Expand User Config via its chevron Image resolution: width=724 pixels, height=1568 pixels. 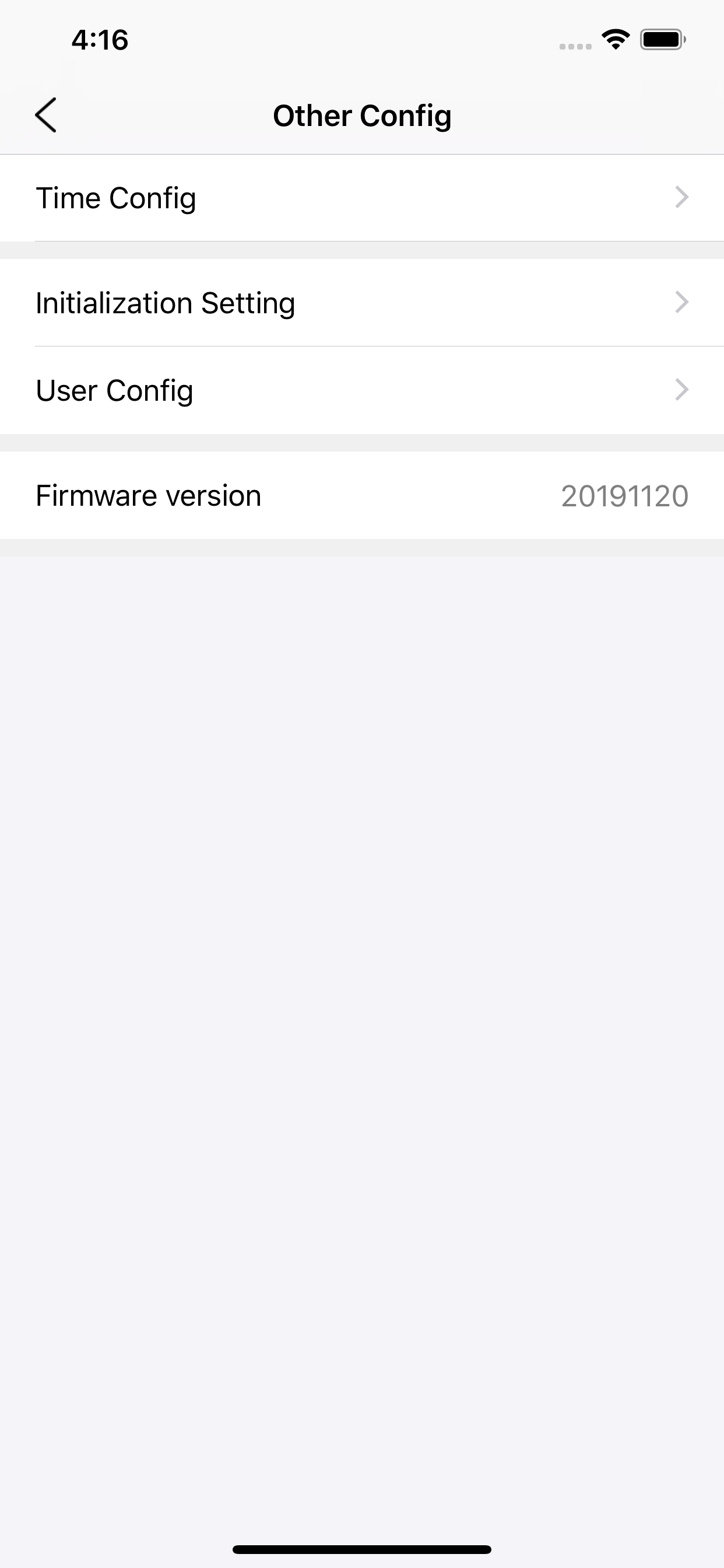point(682,390)
